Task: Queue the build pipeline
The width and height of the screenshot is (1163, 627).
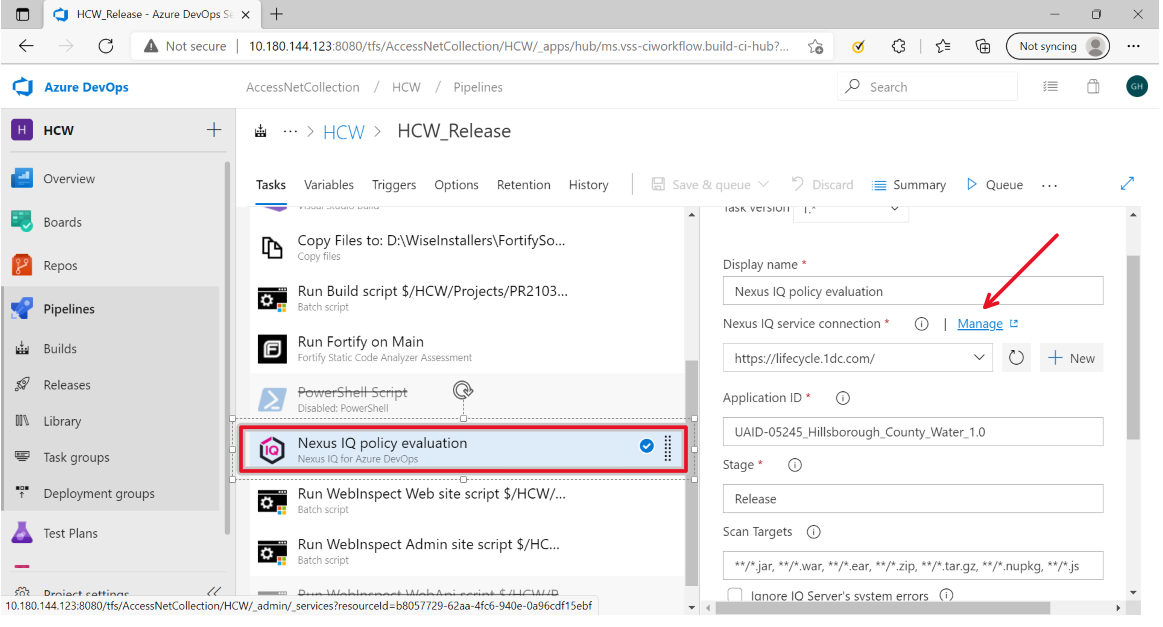Action: click(995, 185)
